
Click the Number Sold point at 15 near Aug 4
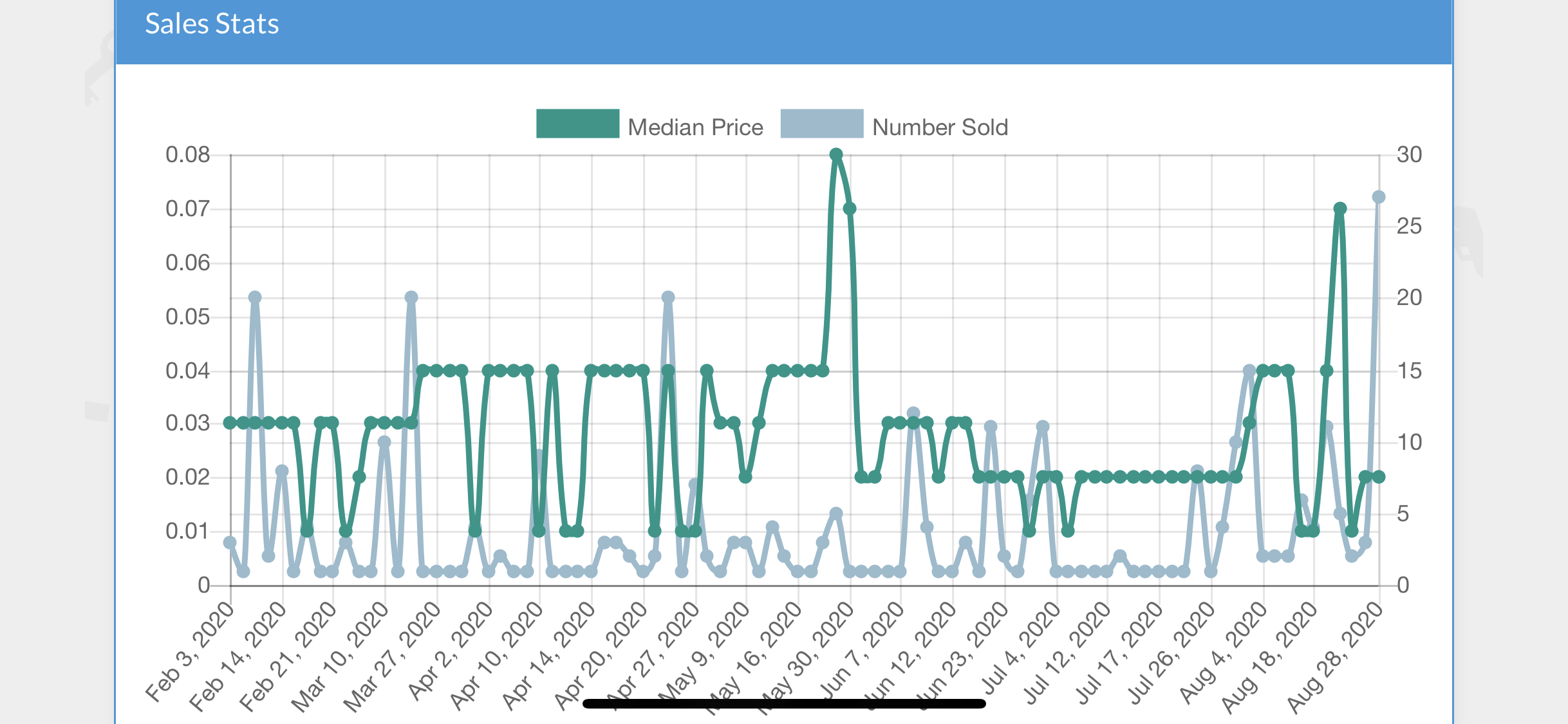[x=1249, y=371]
